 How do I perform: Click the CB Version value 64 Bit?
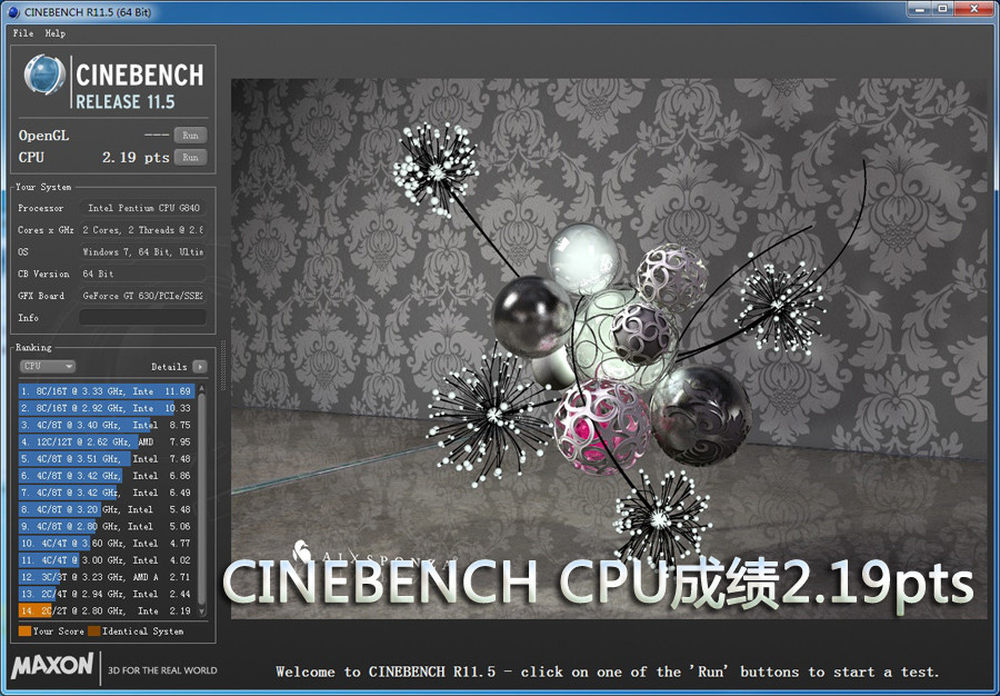tap(143, 274)
